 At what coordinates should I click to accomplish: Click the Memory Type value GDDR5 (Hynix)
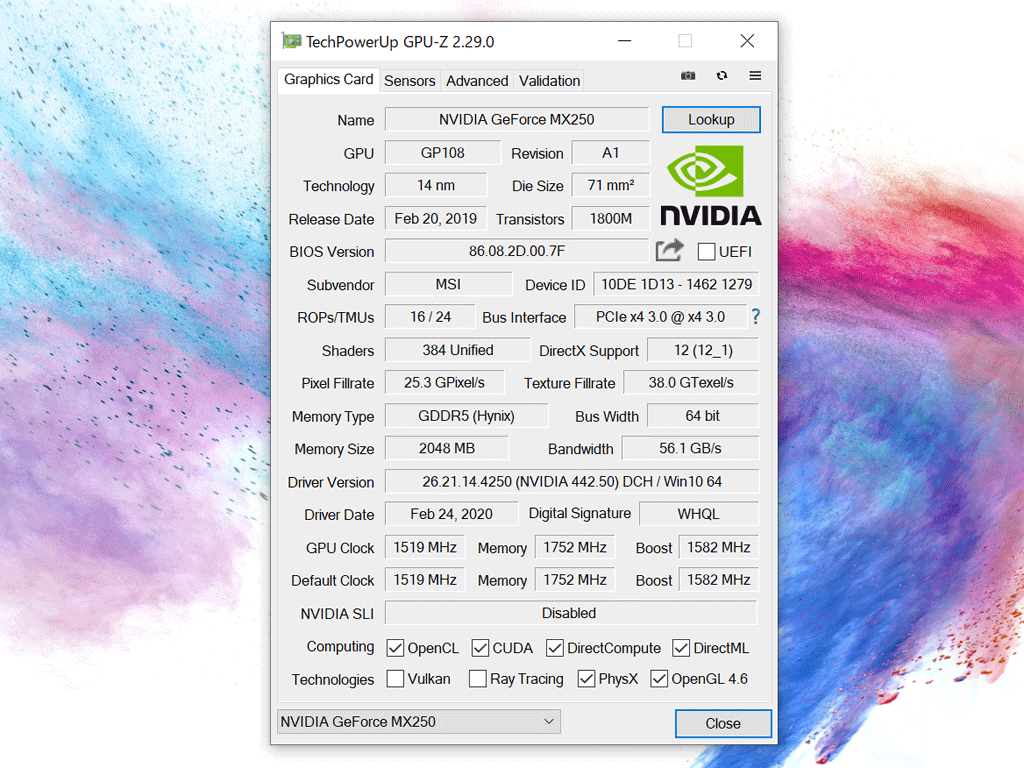click(x=466, y=416)
